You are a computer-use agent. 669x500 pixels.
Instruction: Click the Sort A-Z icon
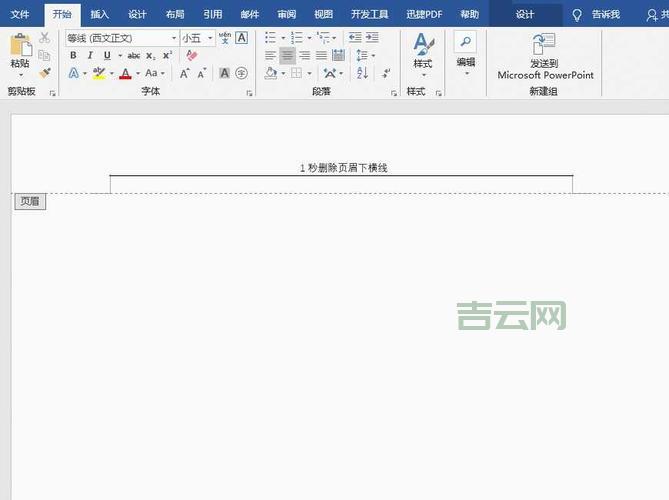362,73
